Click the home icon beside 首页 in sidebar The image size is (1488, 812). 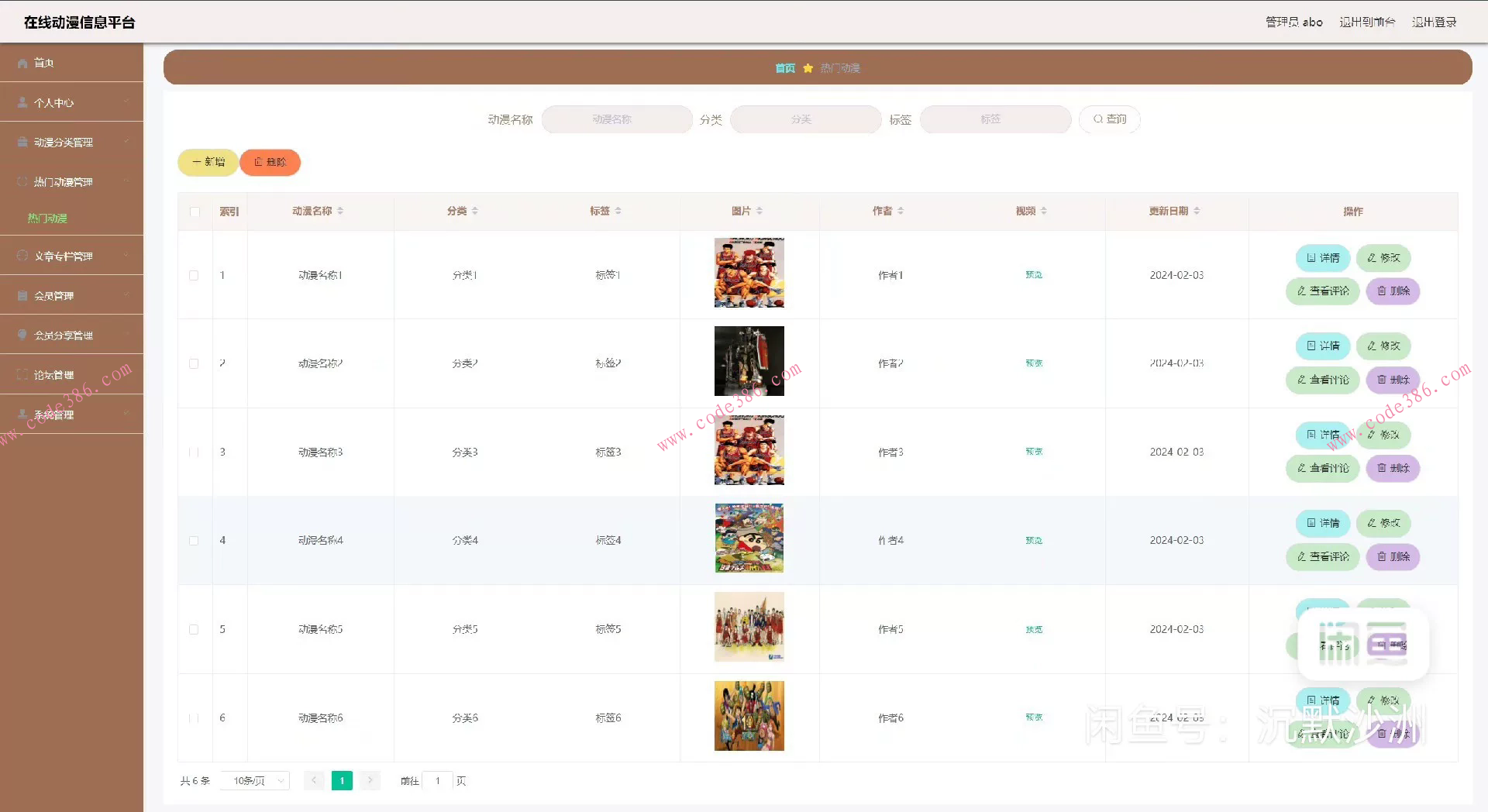(x=22, y=64)
